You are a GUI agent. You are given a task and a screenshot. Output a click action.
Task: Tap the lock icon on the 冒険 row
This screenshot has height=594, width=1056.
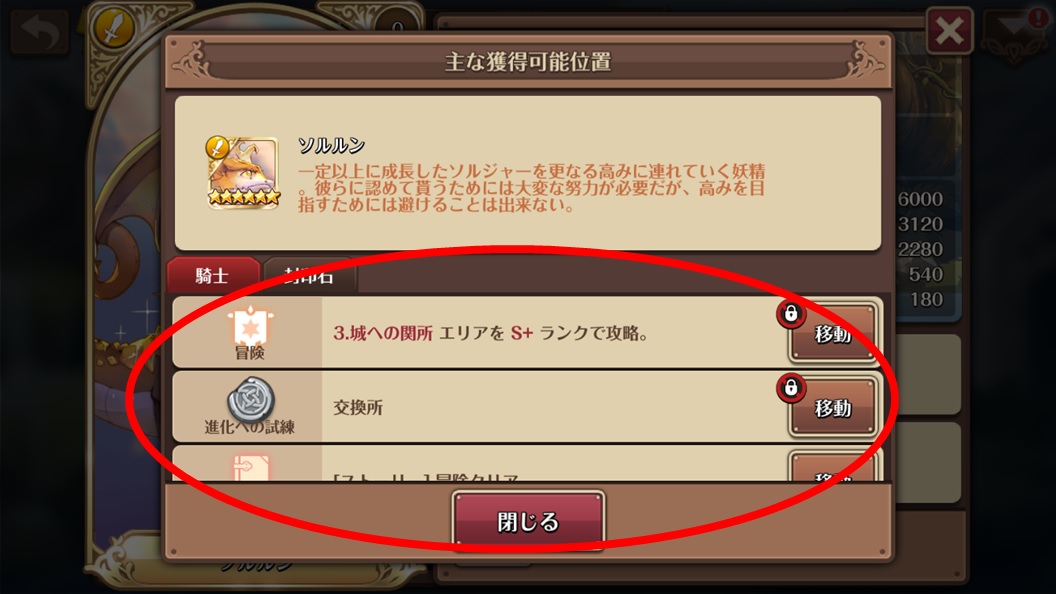coord(791,314)
